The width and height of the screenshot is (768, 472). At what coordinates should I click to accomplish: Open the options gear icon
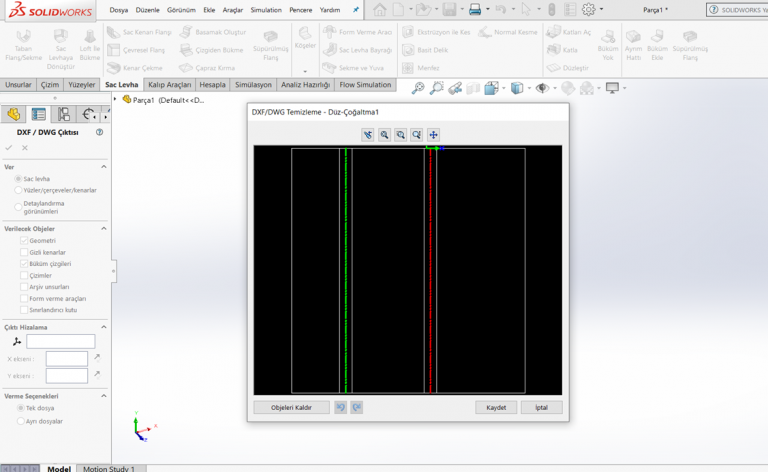(588, 10)
